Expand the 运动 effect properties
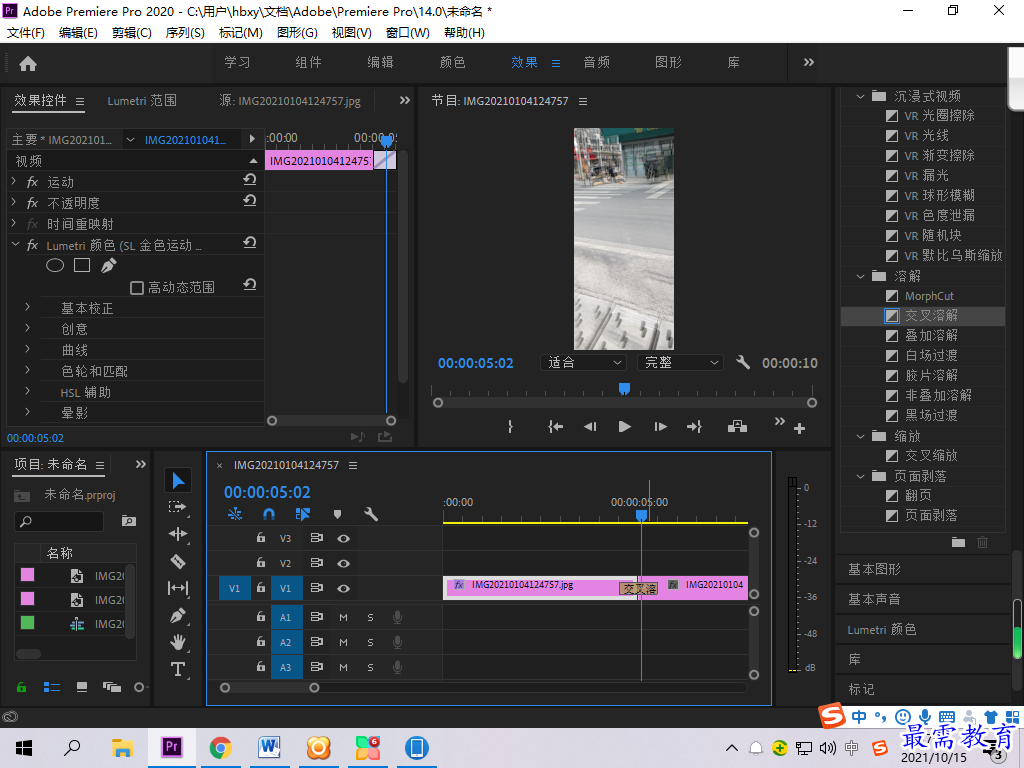This screenshot has height=768, width=1024. tap(14, 182)
